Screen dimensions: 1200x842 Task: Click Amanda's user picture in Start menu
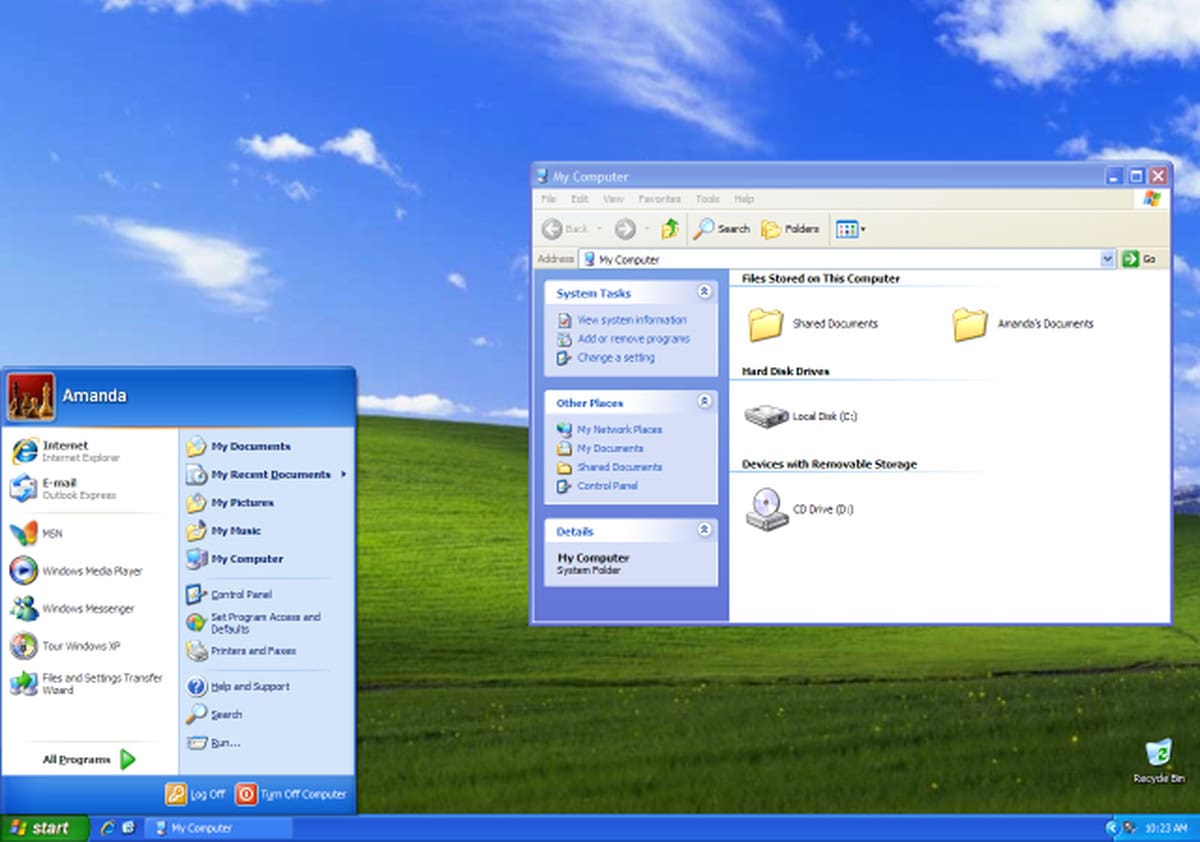click(31, 396)
